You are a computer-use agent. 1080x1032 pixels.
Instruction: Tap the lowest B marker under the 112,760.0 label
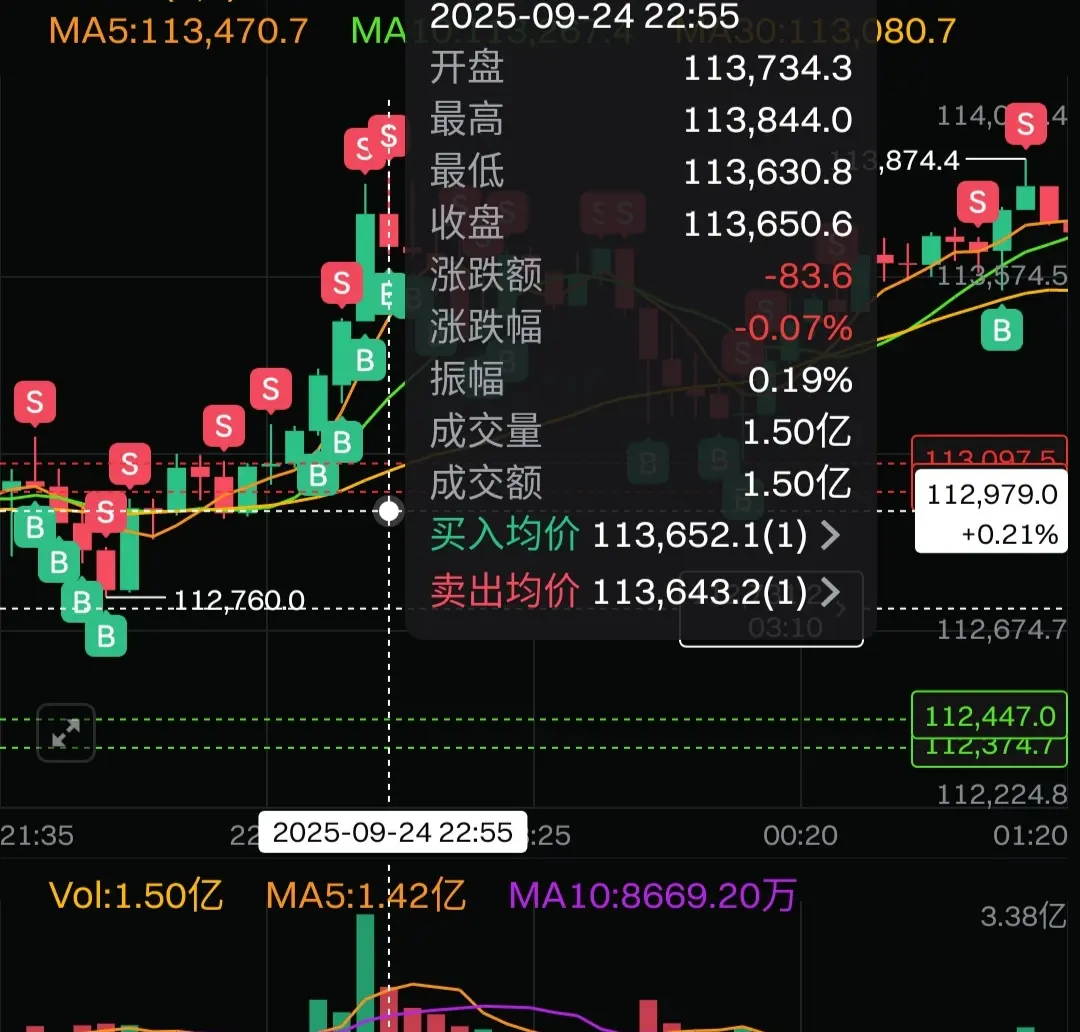point(105,636)
